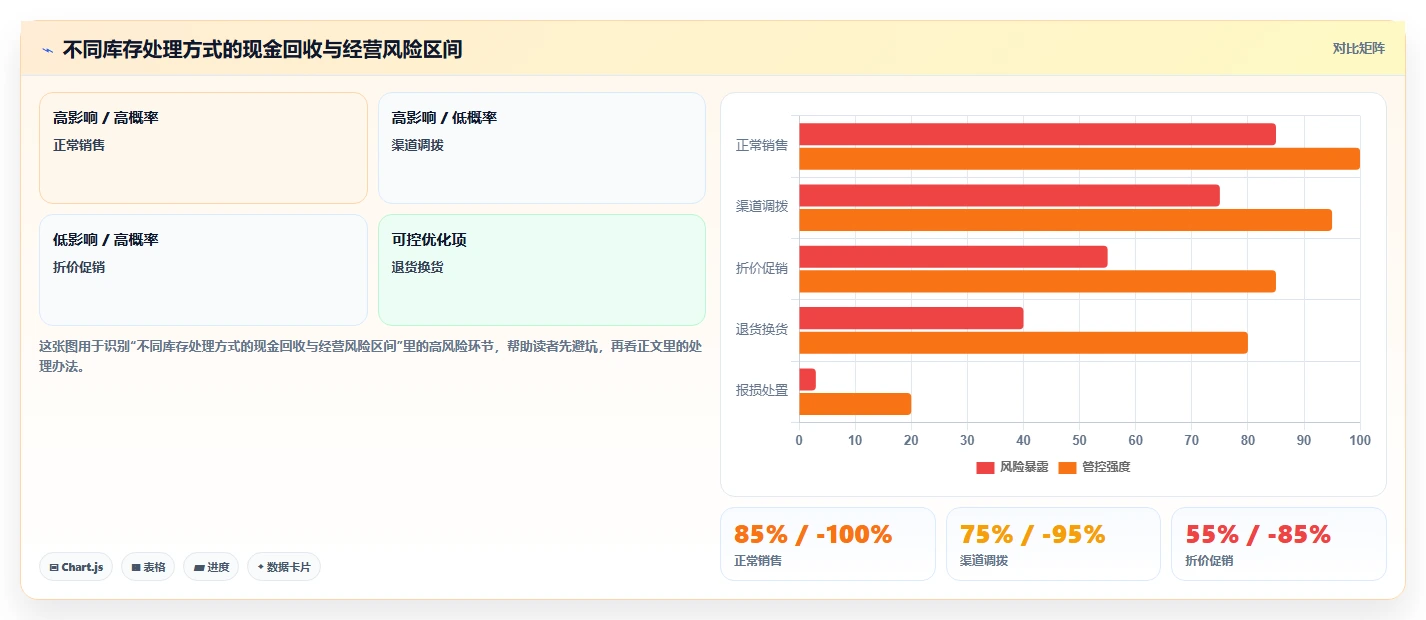Screen dimensions: 1426x620
Task: Open the 高影响 / 高概率 matrix card
Action: click(x=203, y=148)
